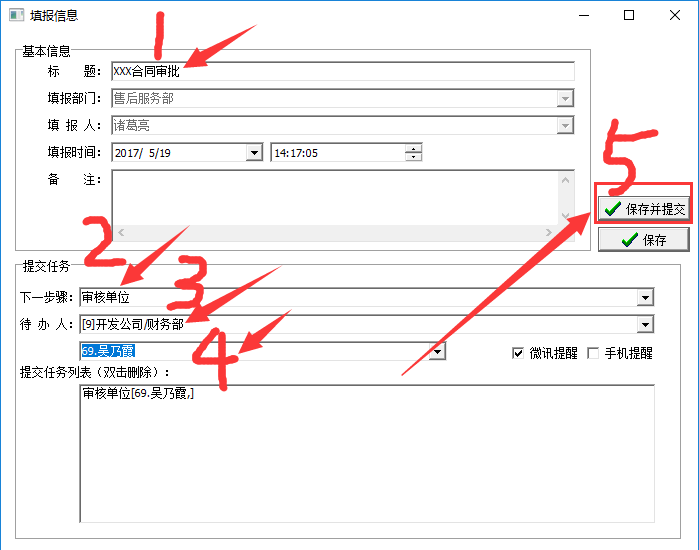The height and width of the screenshot is (550, 699).
Task: Click the 14:17:05 time field
Action: point(335,153)
